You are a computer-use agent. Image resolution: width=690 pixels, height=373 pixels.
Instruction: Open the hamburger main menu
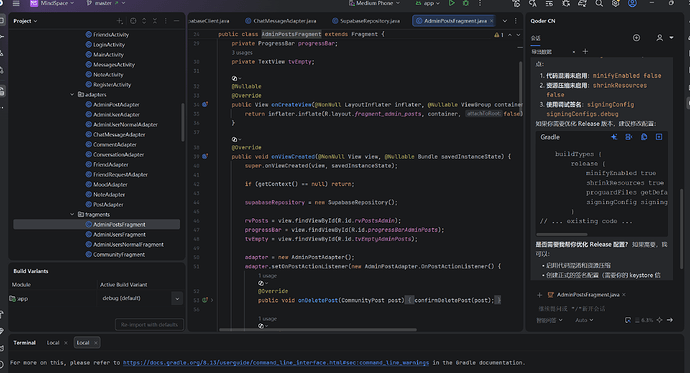click(16, 3)
